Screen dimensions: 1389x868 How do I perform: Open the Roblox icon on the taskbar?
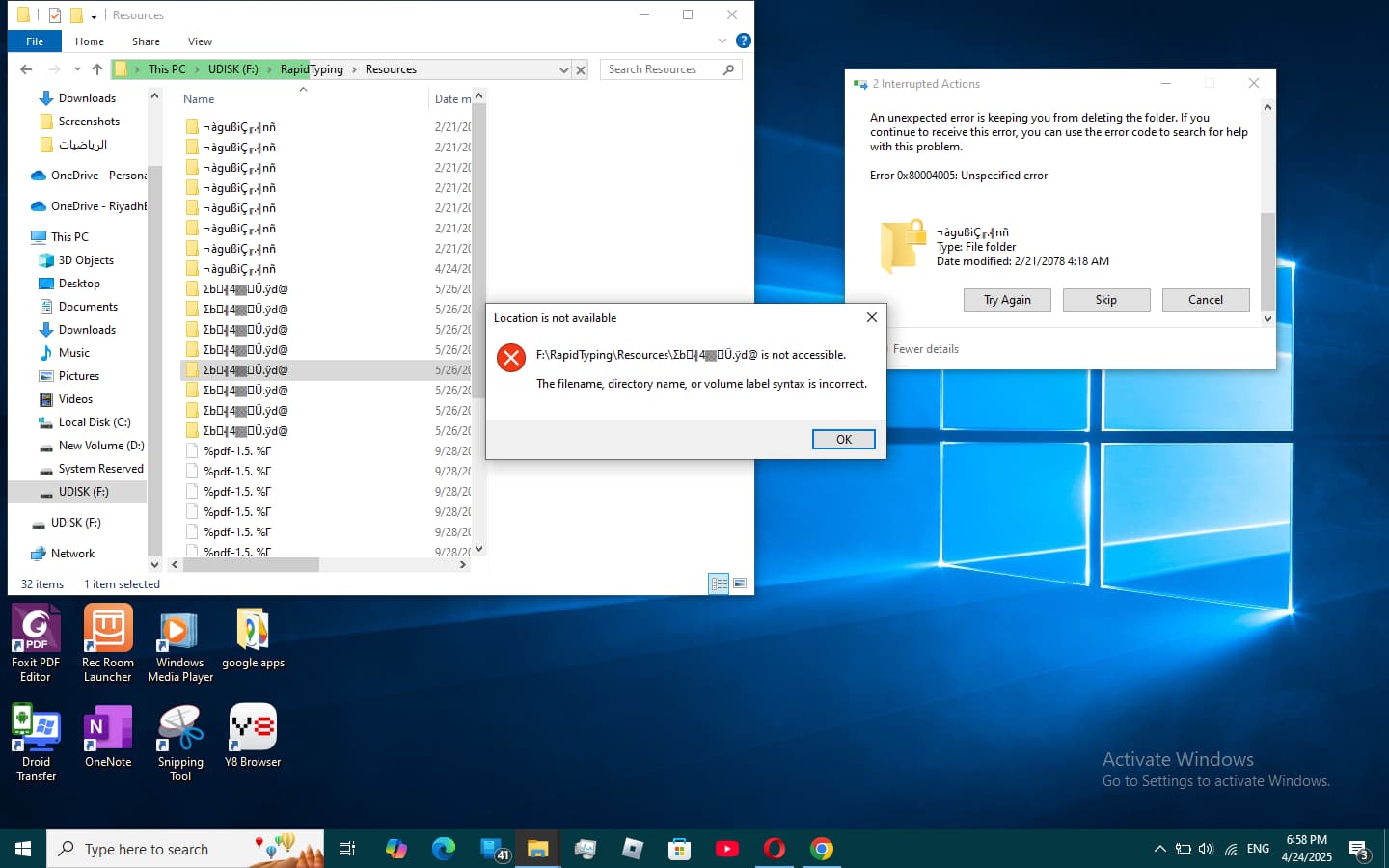coord(633,849)
